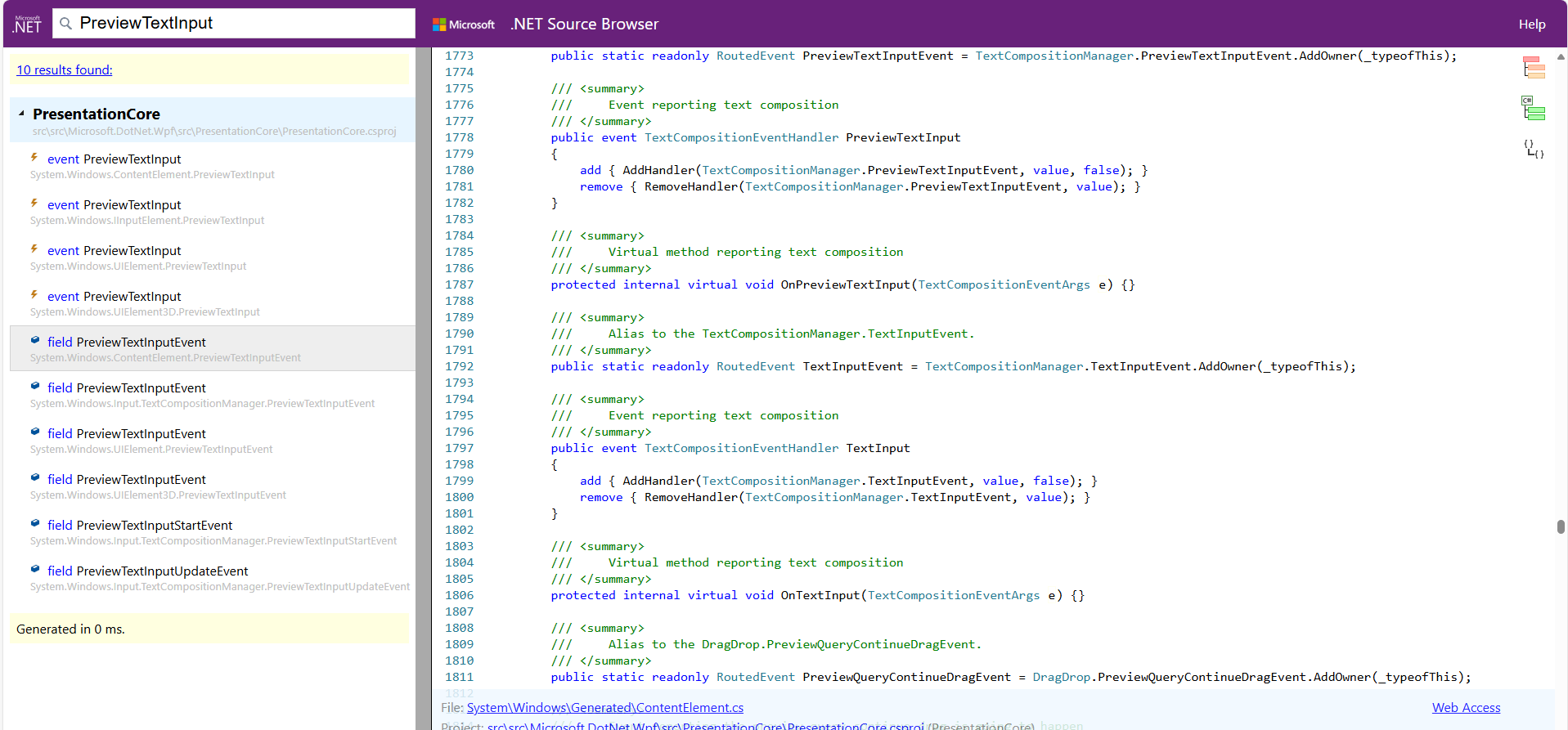Screen dimensions: 1568x730
Task: Click TextCompositionManager reference on line 1773
Action: [x=1054, y=56]
